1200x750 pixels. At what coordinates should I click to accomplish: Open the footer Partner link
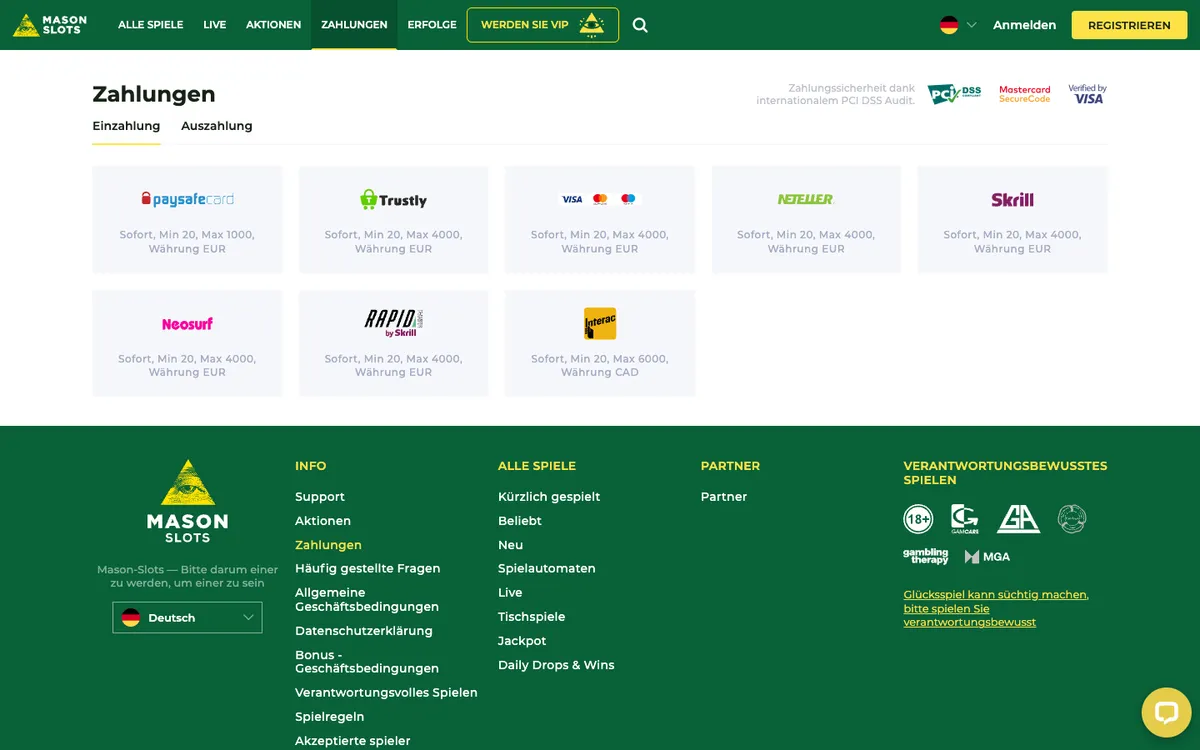click(x=724, y=497)
